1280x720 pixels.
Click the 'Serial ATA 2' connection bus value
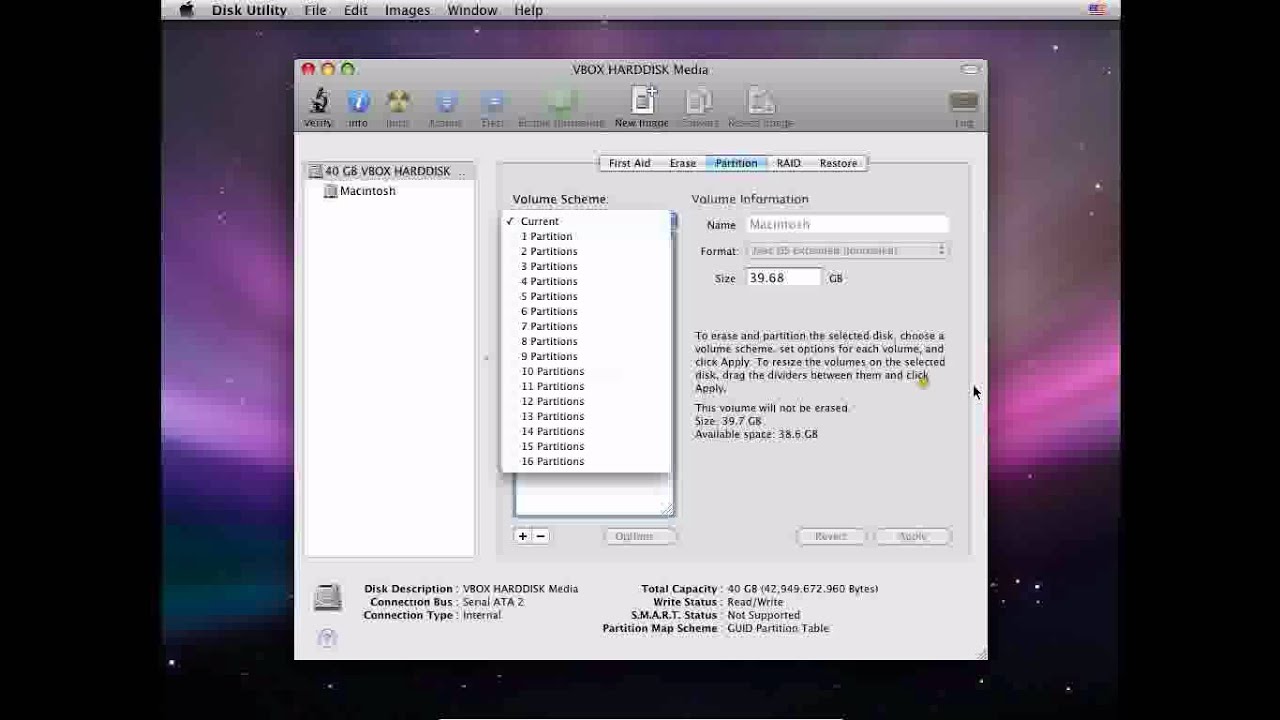click(493, 602)
